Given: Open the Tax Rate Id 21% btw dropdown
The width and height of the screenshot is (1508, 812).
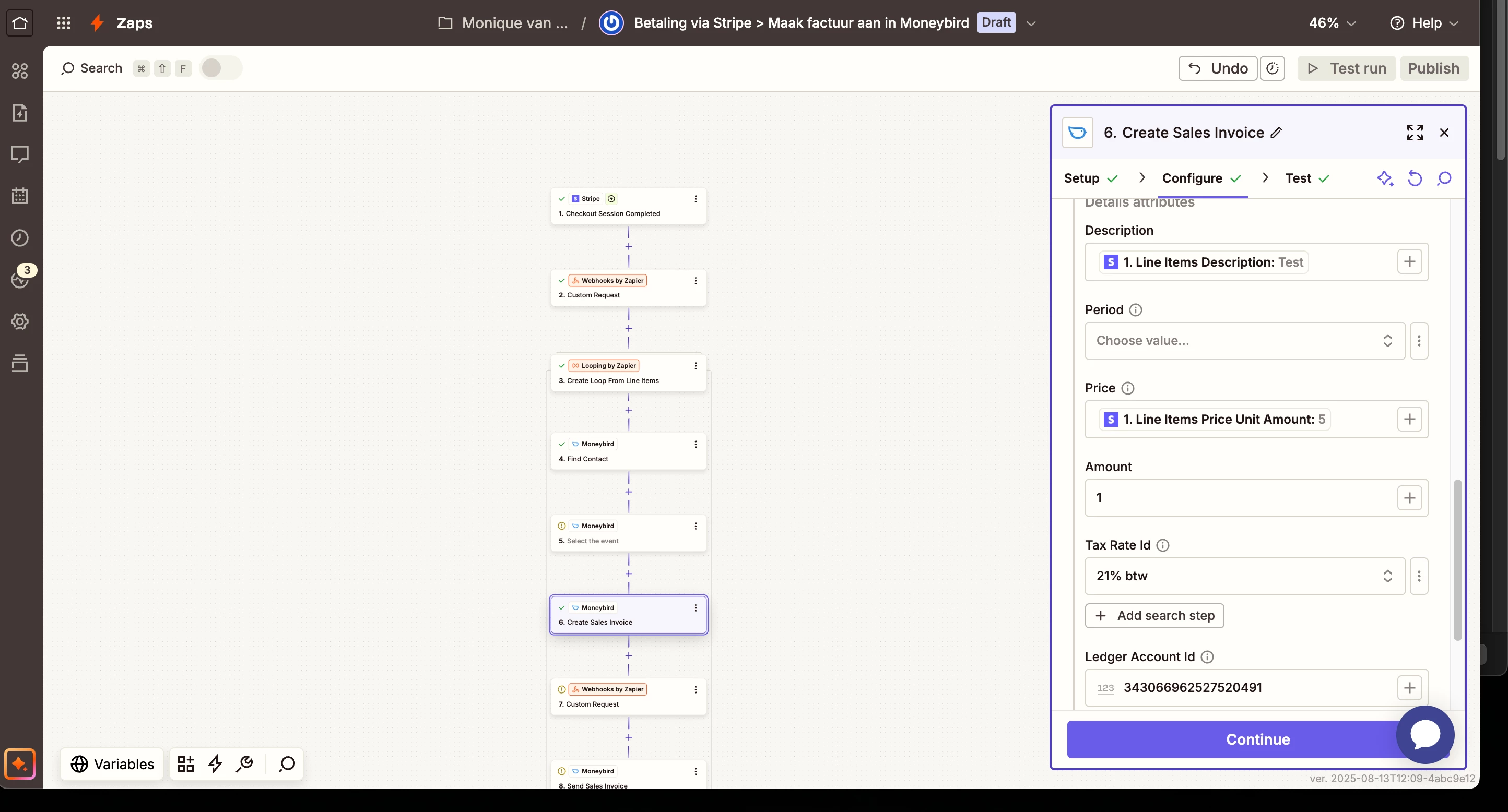Looking at the screenshot, I should (1244, 576).
